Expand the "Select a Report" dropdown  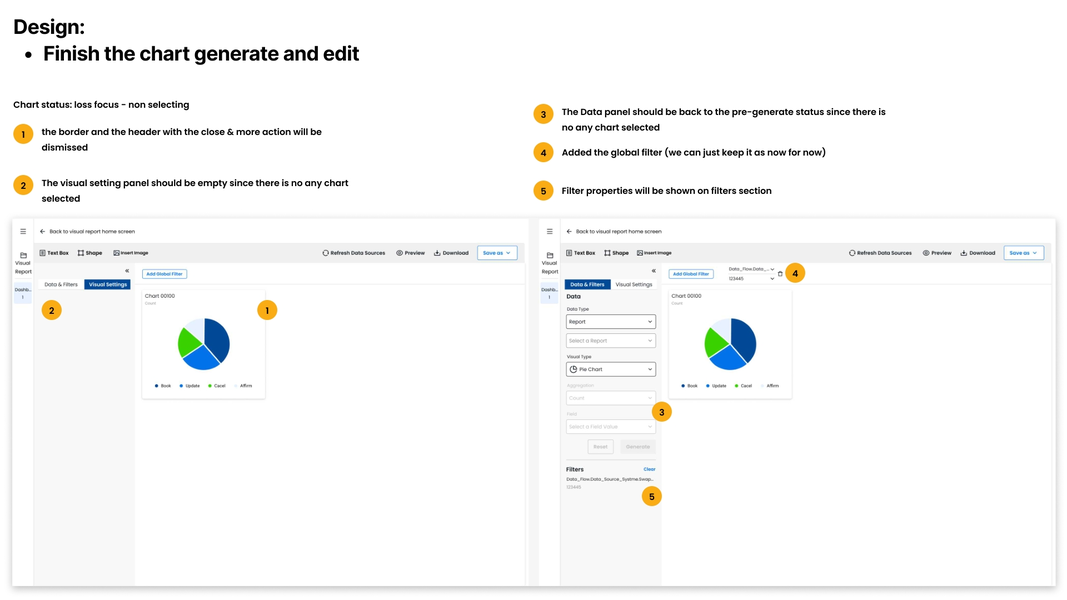click(610, 341)
